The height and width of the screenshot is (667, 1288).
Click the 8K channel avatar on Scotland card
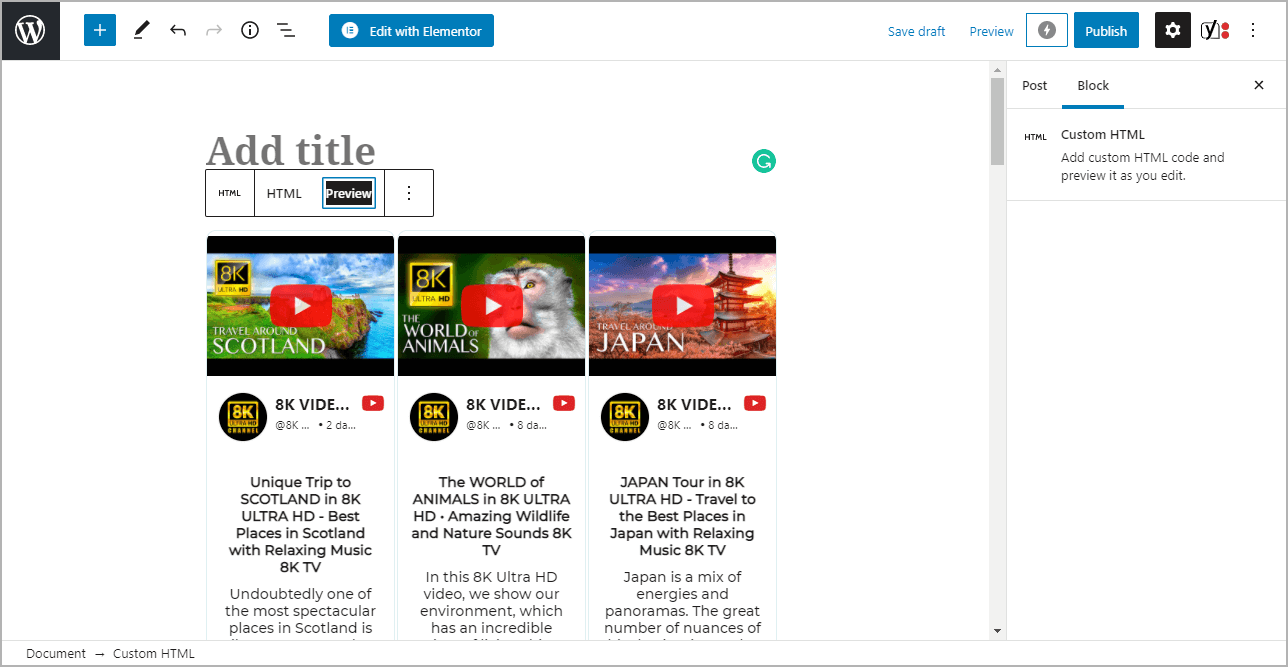(243, 416)
